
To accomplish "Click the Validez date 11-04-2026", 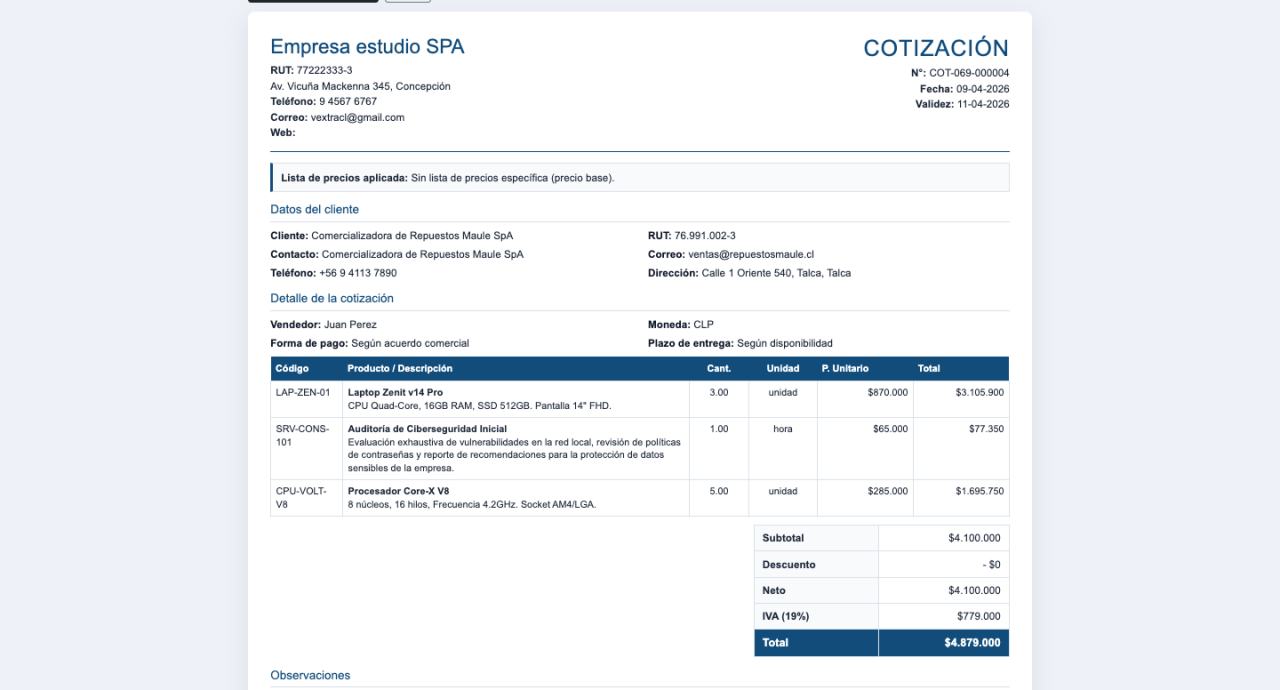I will (983, 104).
